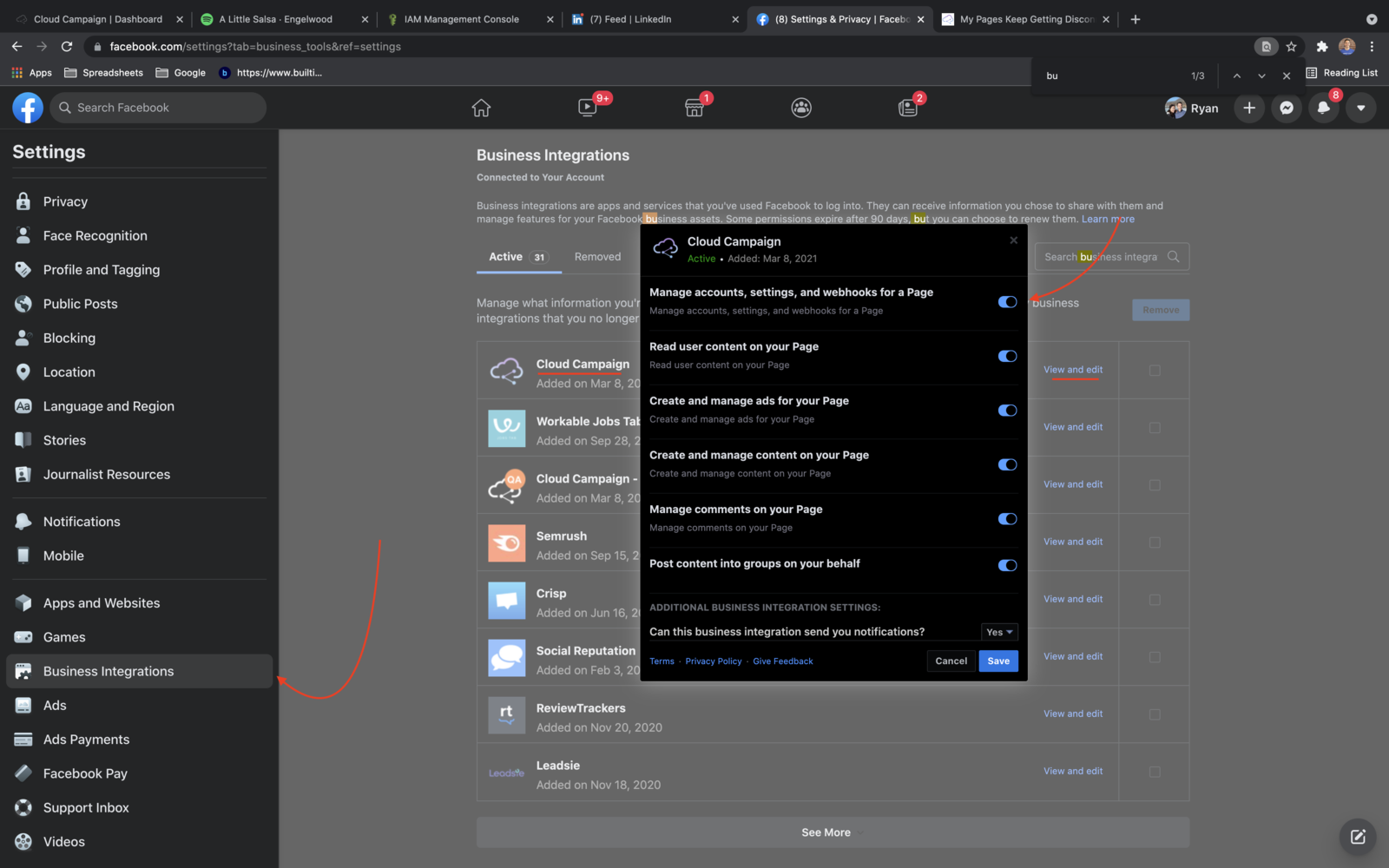
Task: Toggle Post content into groups permission
Action: click(x=1007, y=565)
